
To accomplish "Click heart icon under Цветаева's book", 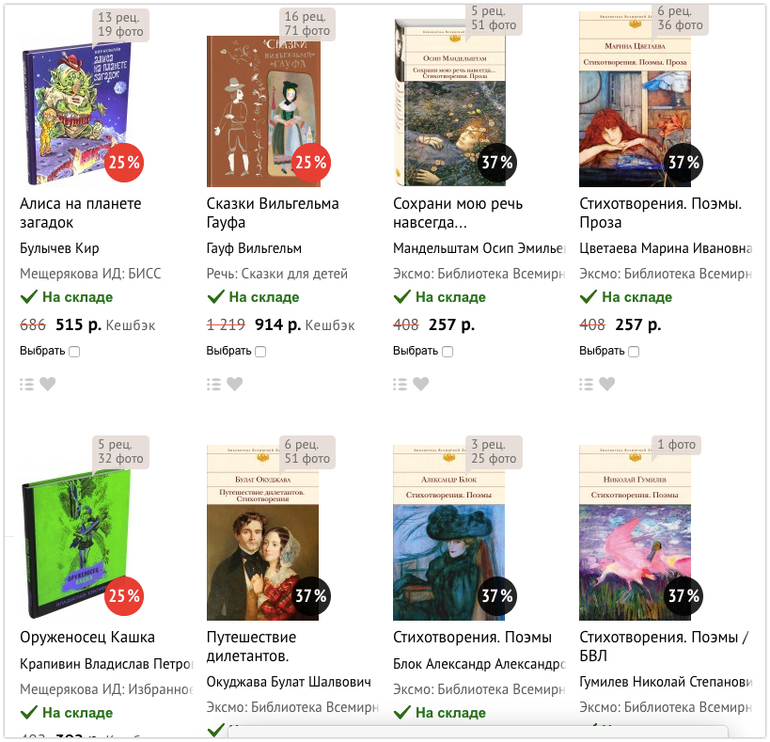I will [x=607, y=384].
